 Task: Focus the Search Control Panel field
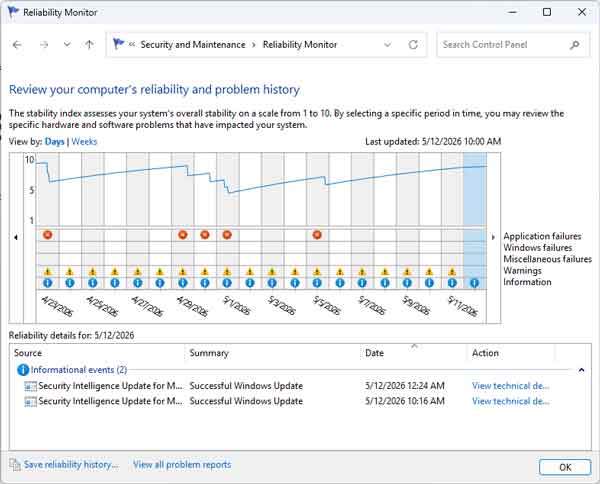pyautogui.click(x=513, y=45)
